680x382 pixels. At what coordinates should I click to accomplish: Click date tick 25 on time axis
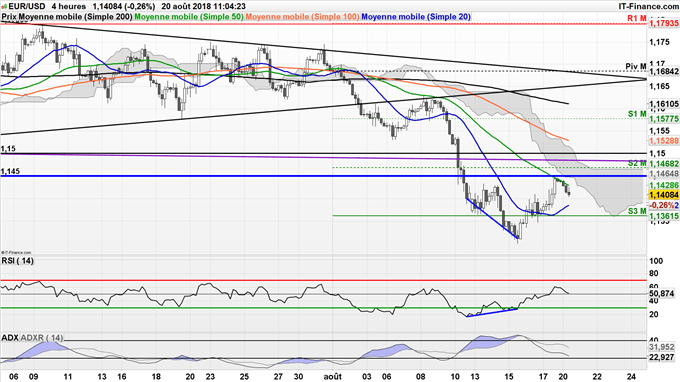(x=244, y=376)
